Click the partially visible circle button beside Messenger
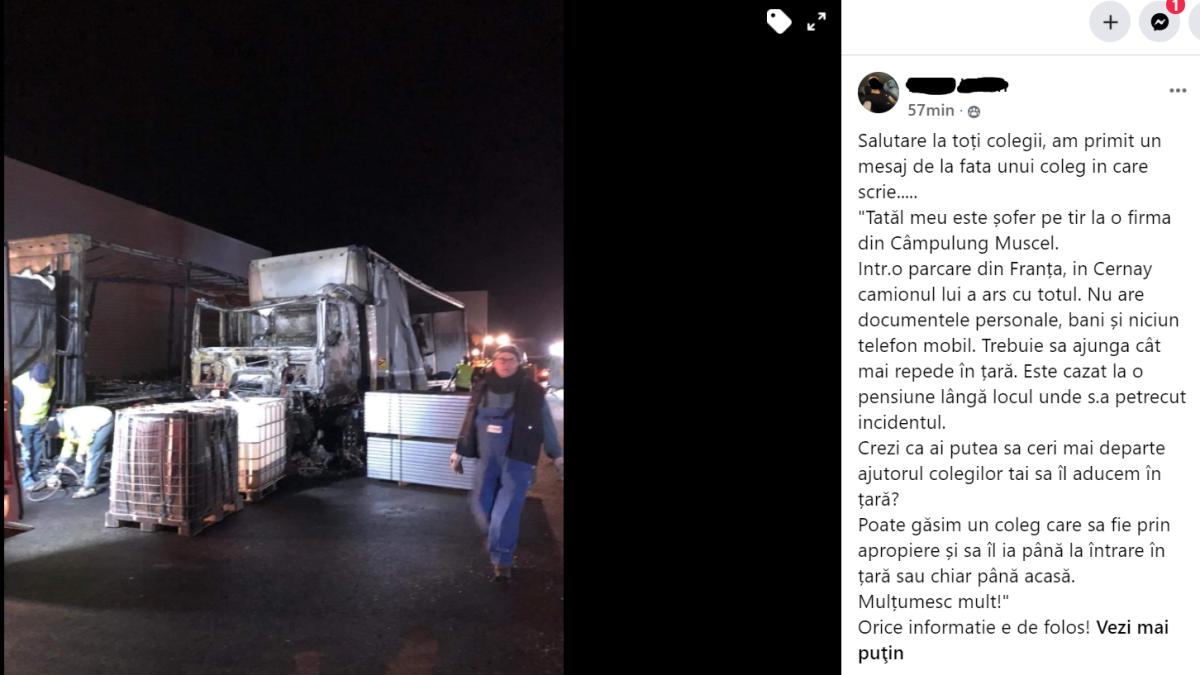 click(1195, 21)
